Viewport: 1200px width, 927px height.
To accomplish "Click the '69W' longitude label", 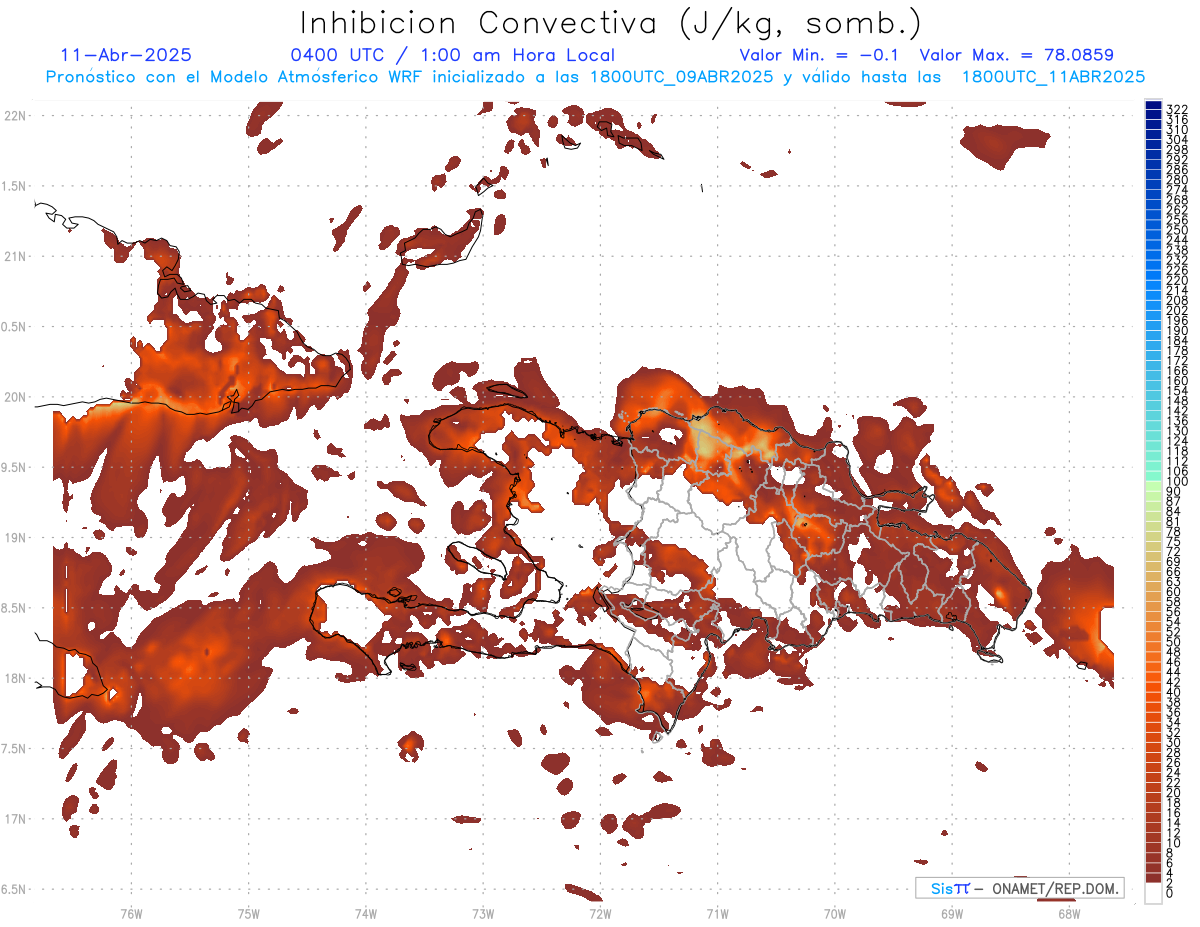I will tap(952, 913).
